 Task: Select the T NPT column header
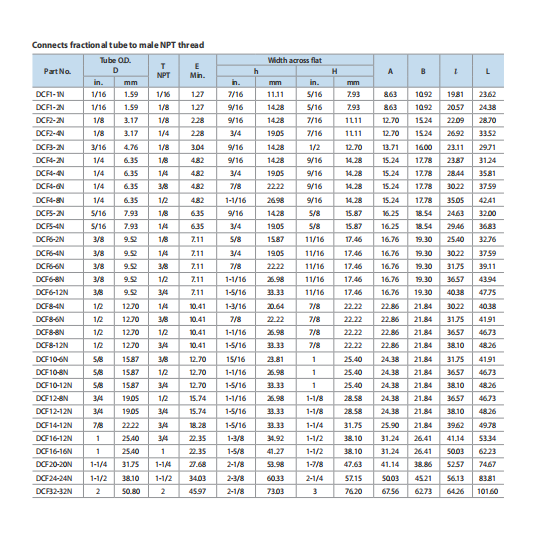click(163, 71)
